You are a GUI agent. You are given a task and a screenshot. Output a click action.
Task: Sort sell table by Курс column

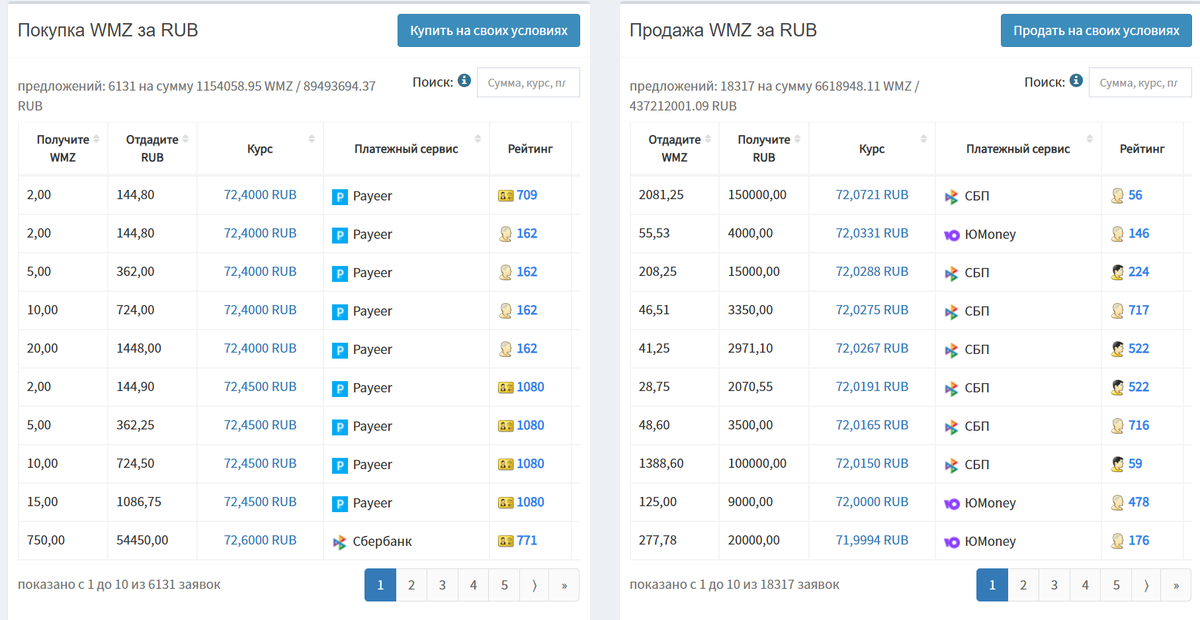coord(872,149)
